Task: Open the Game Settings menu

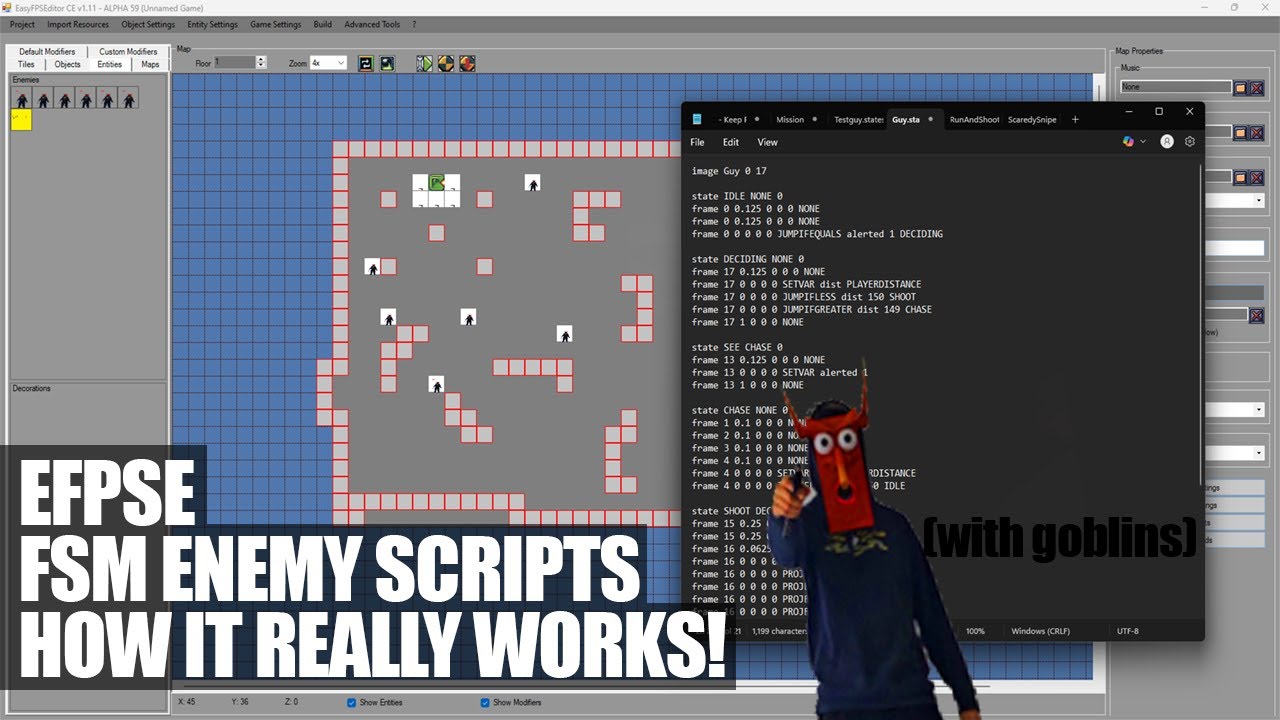Action: click(x=275, y=24)
